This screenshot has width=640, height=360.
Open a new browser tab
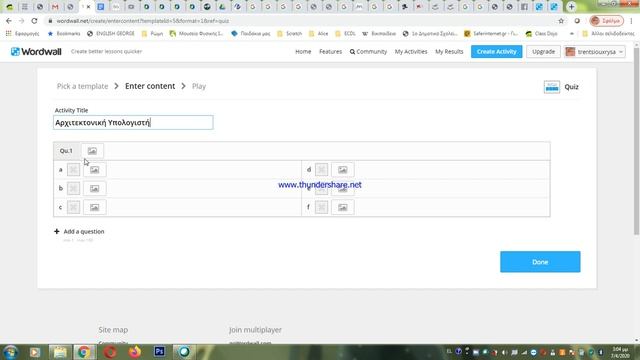pos(571,7)
